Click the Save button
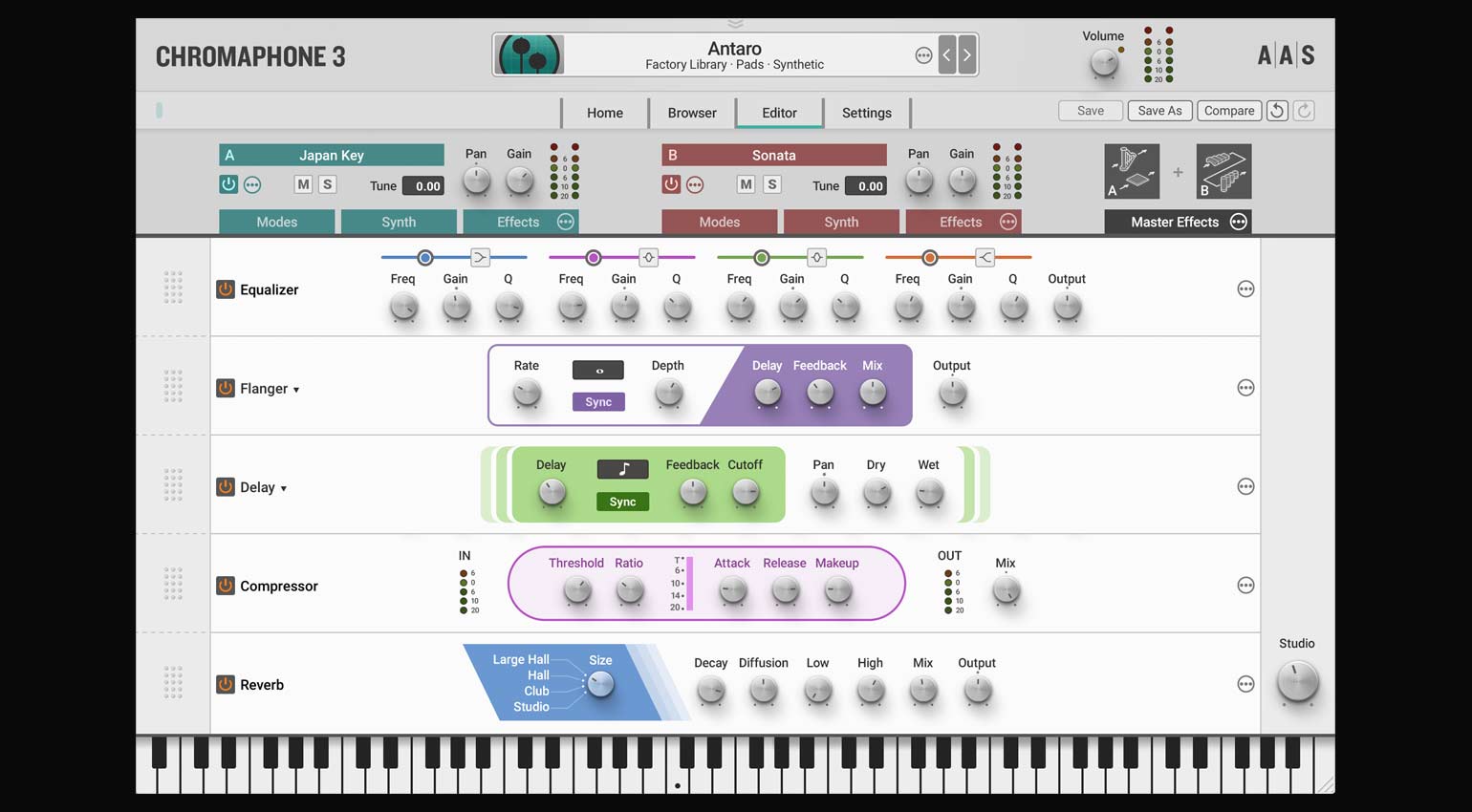 [1091, 111]
